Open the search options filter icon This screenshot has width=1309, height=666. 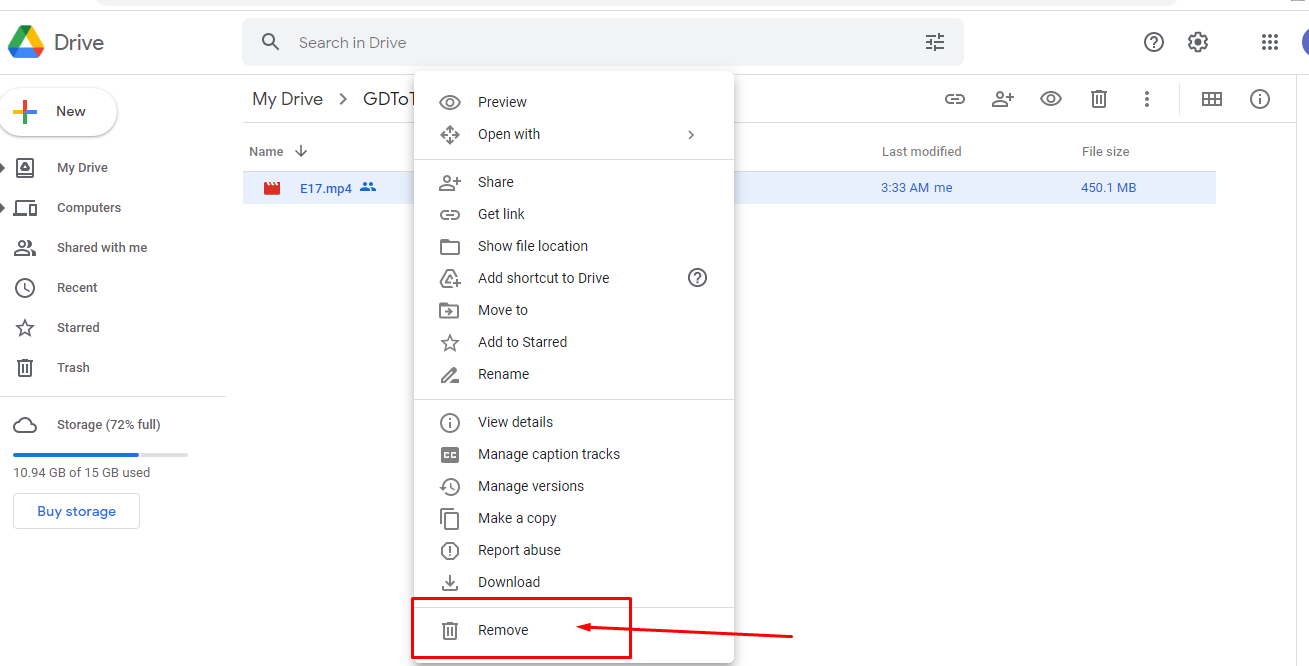click(934, 42)
